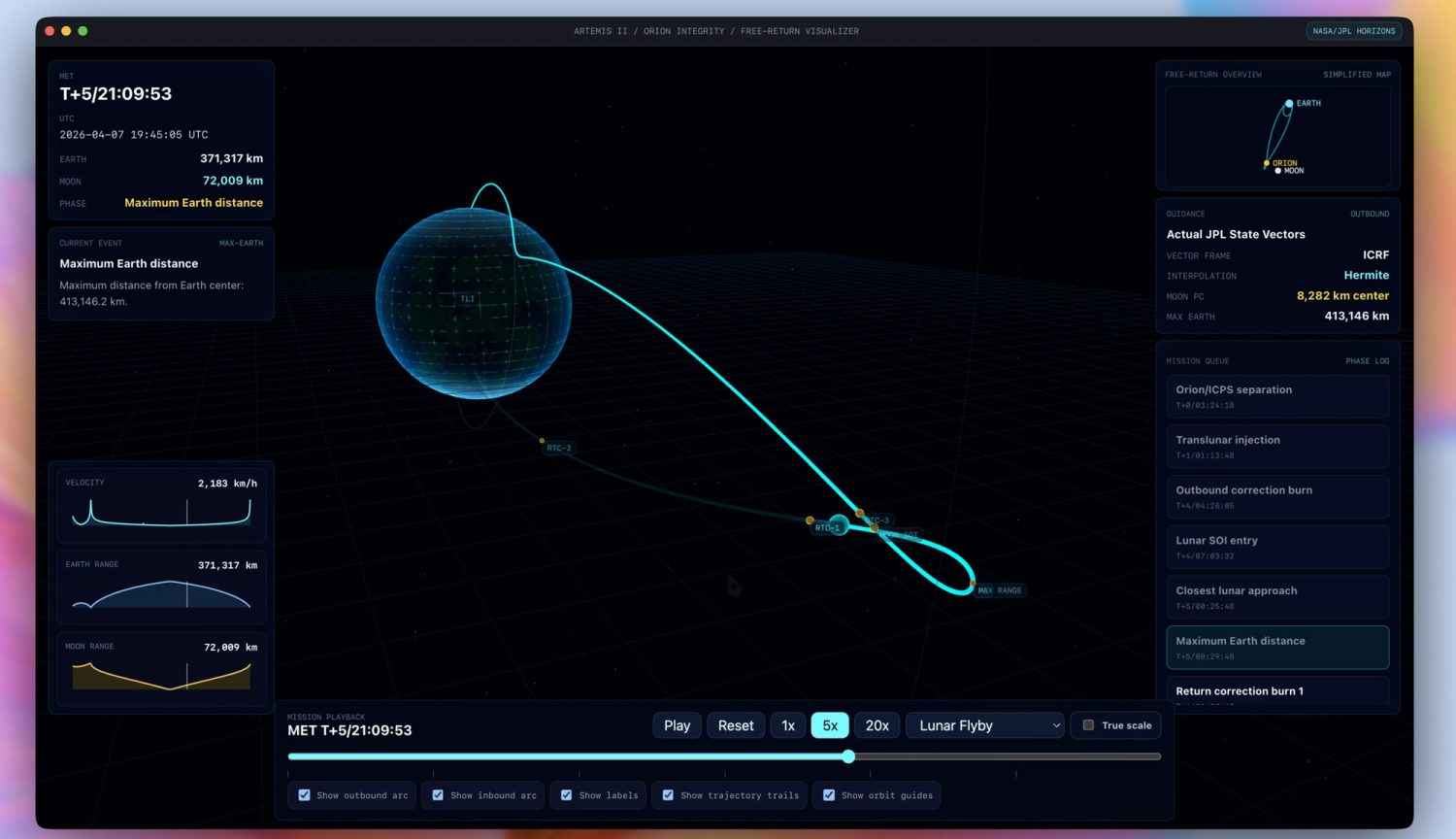Enable the True scale checkbox

1089,725
